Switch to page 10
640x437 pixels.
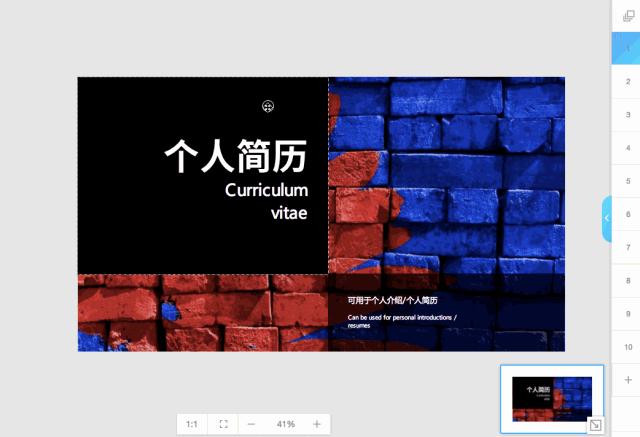pos(626,347)
